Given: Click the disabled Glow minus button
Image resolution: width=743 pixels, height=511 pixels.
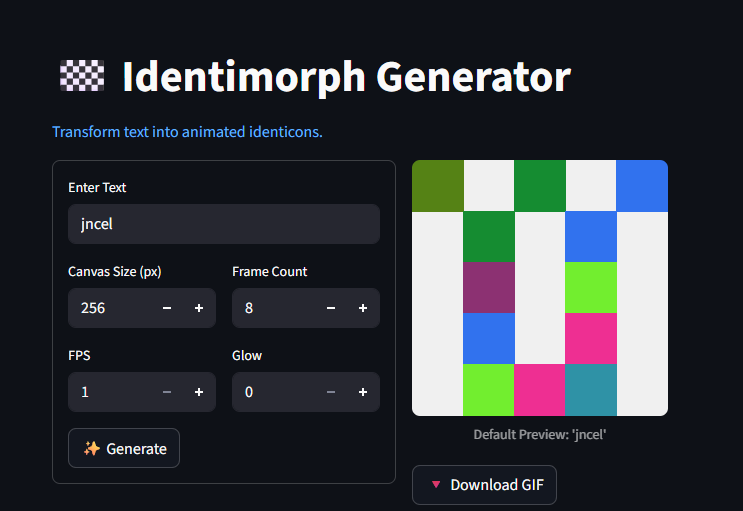Looking at the screenshot, I should 331,392.
